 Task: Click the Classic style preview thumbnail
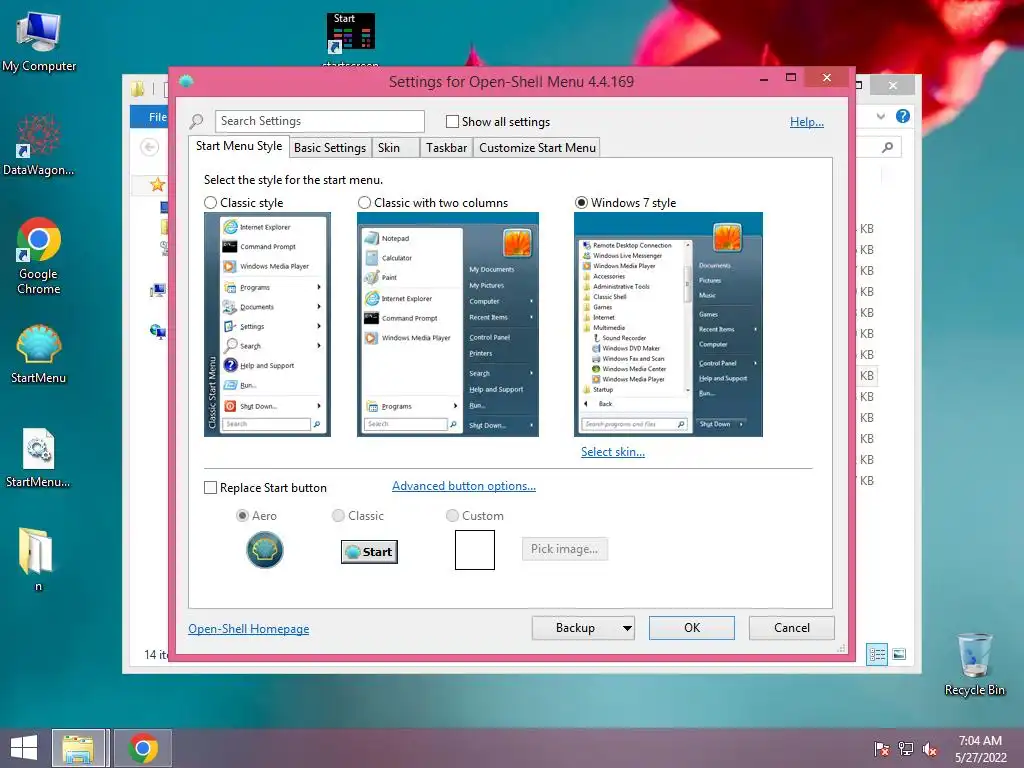click(x=267, y=324)
